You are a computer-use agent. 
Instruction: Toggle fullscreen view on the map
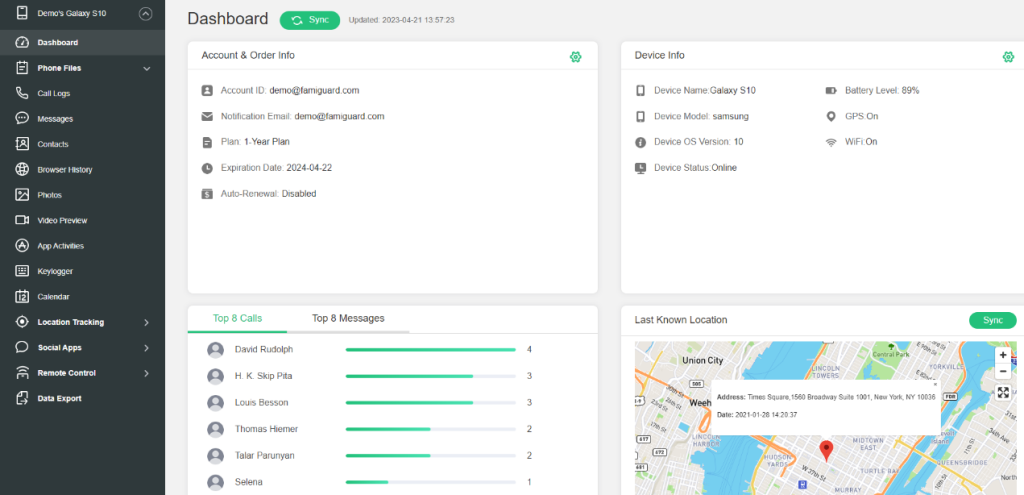(x=1003, y=393)
